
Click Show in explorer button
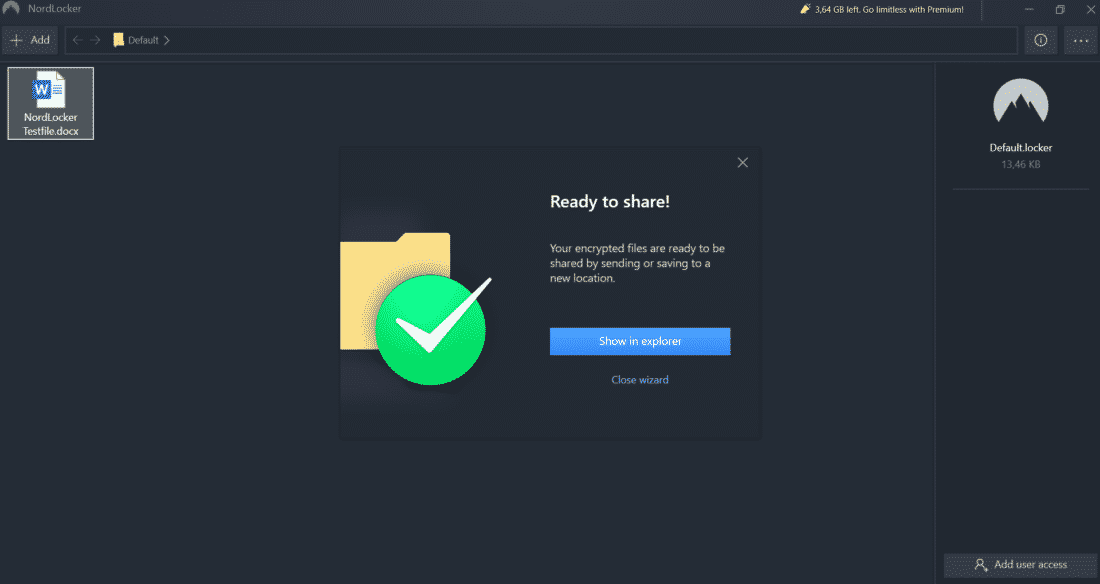coord(640,341)
